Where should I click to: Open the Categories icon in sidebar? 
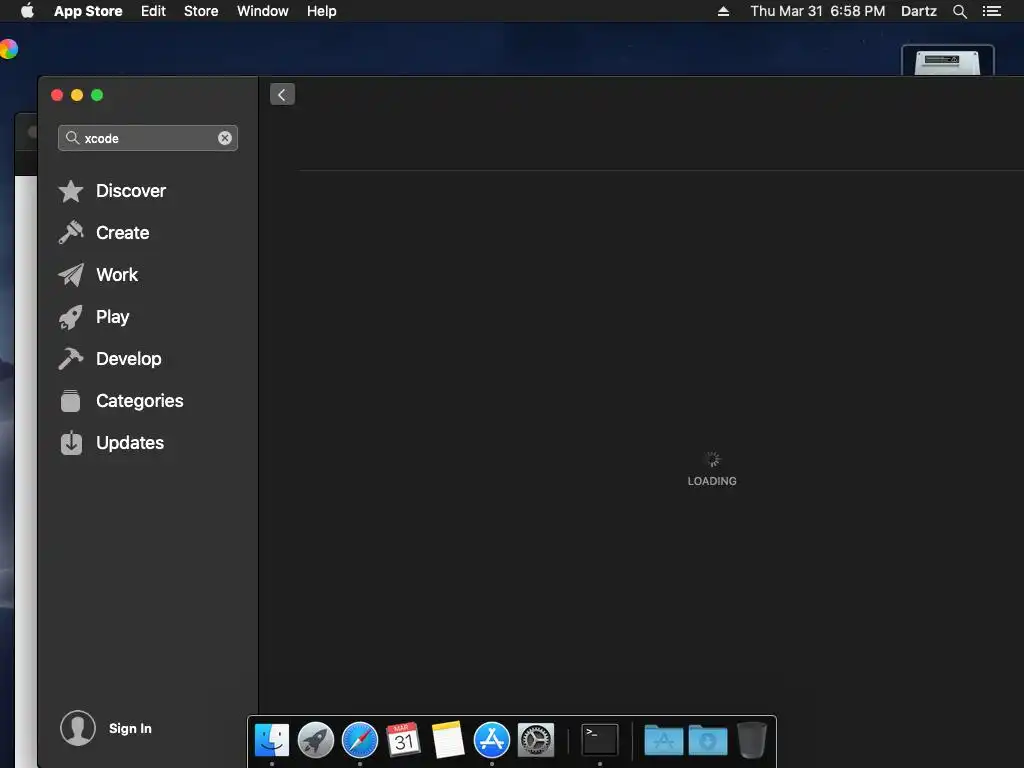coord(71,401)
